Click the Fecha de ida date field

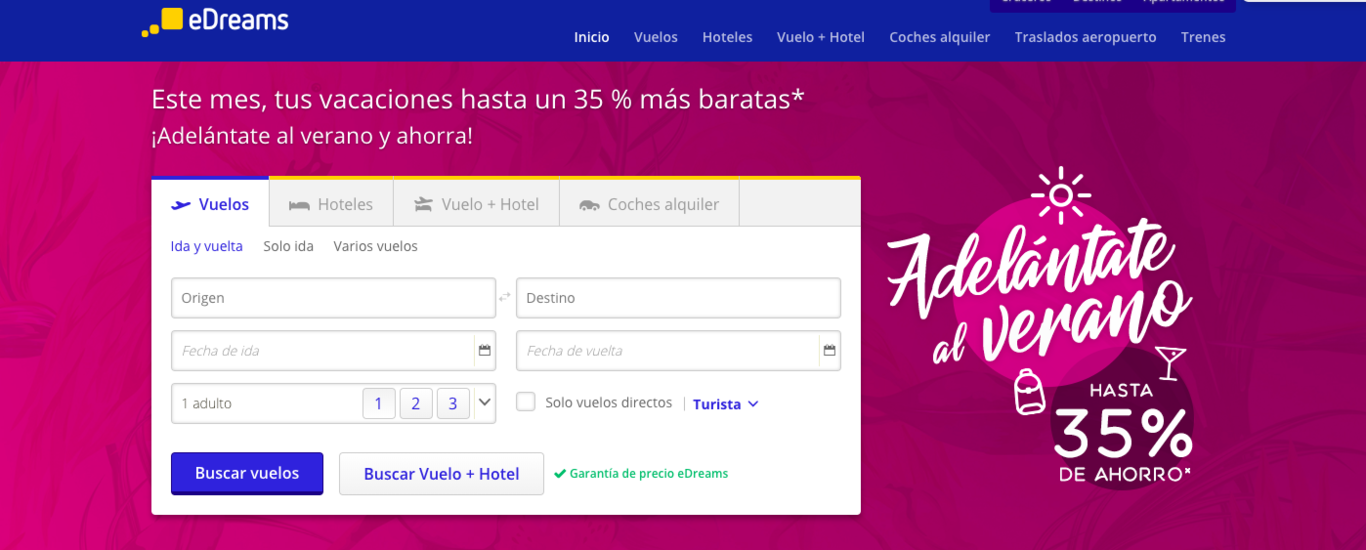pyautogui.click(x=333, y=351)
